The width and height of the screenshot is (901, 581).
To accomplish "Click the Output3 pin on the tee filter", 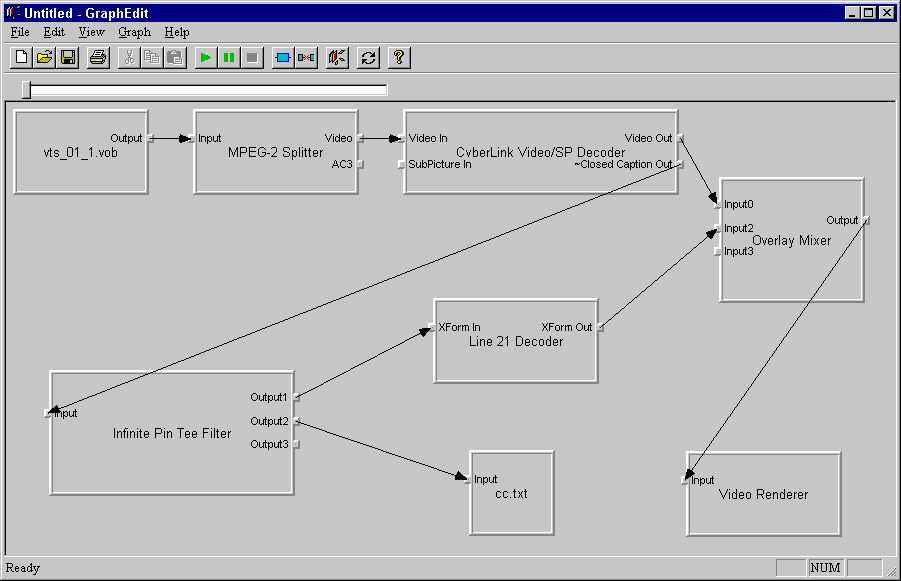I will pos(296,444).
